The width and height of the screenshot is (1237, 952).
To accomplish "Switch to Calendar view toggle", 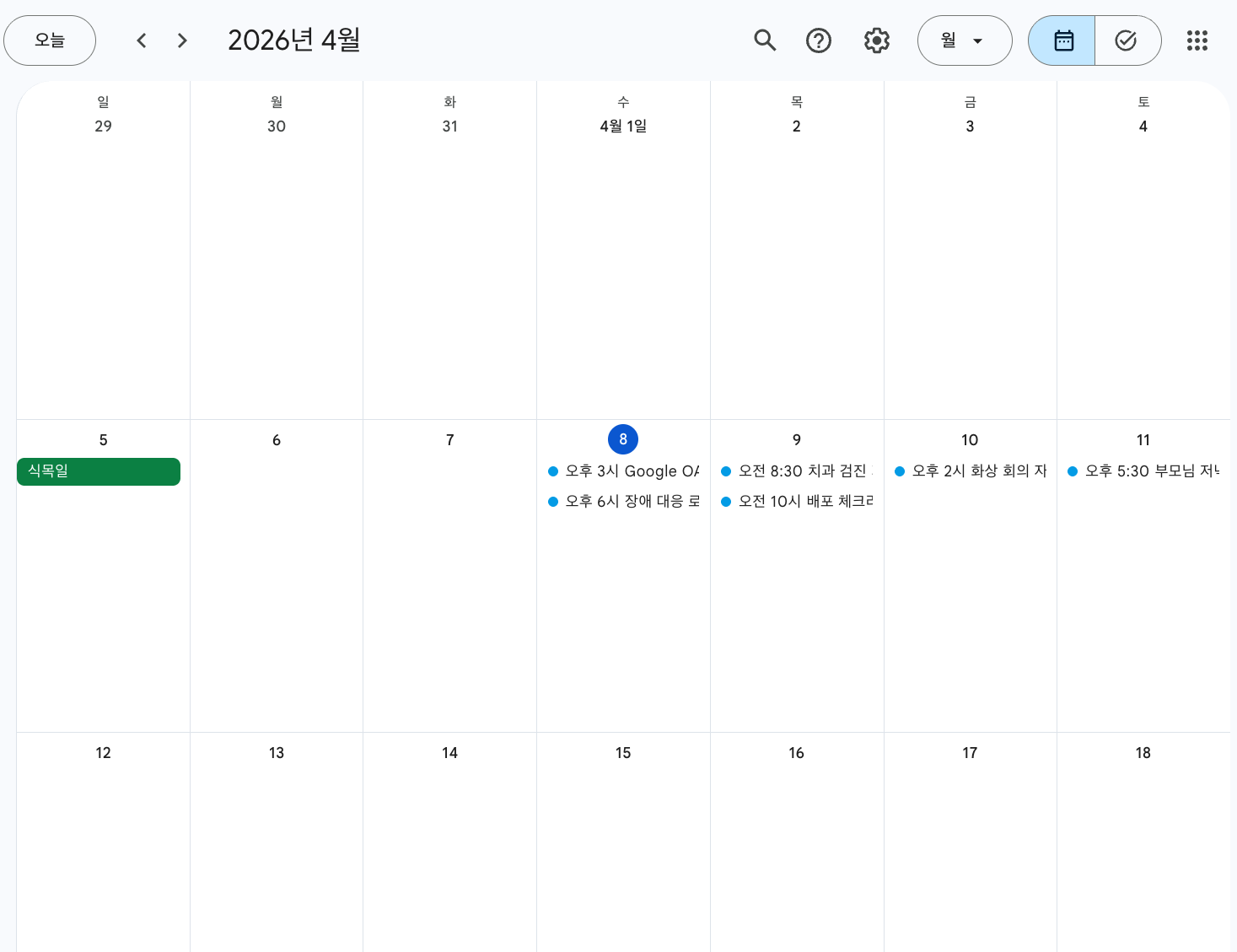I will point(1062,40).
